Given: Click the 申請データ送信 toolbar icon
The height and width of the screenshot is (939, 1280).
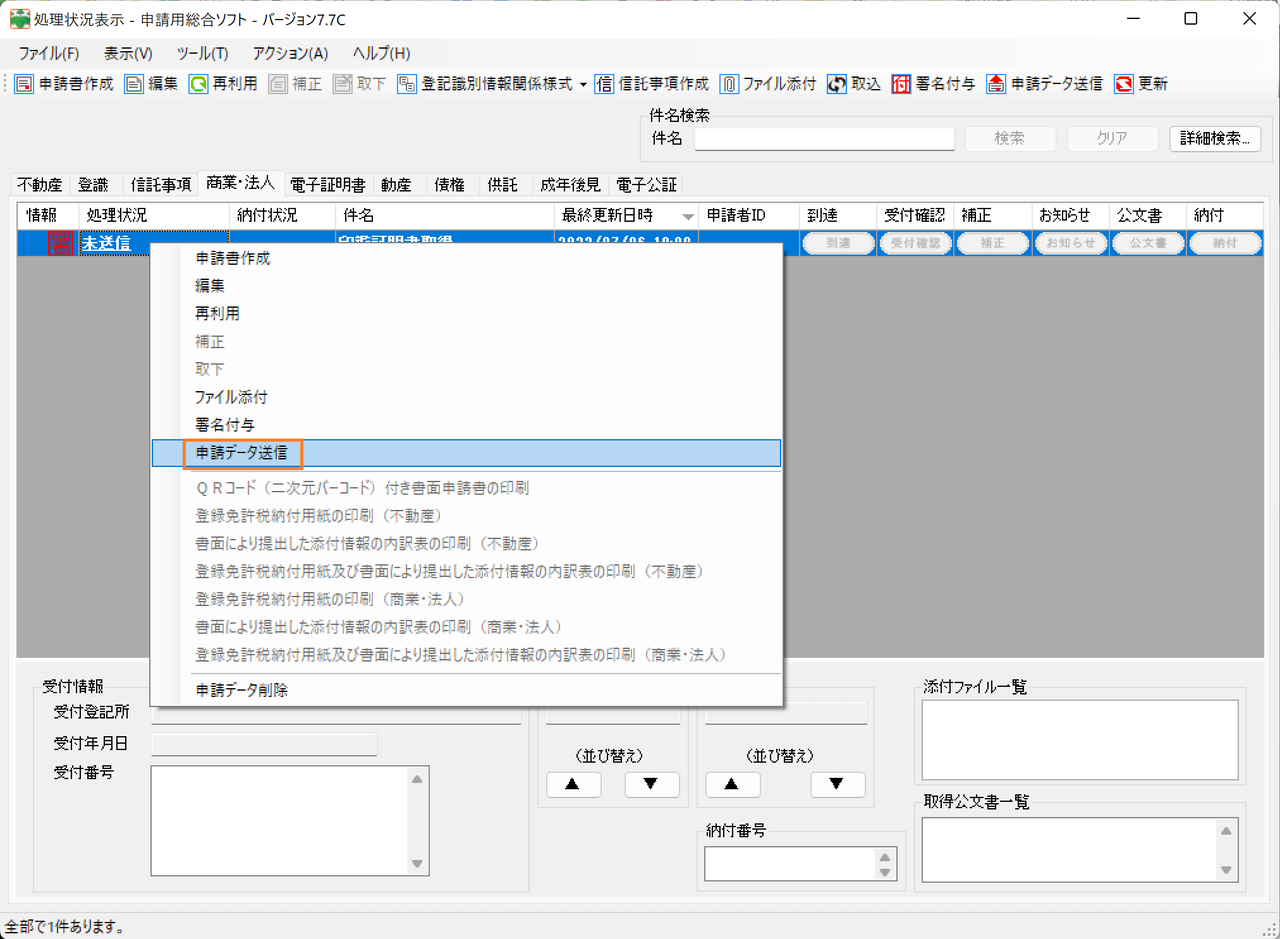Looking at the screenshot, I should 996,84.
